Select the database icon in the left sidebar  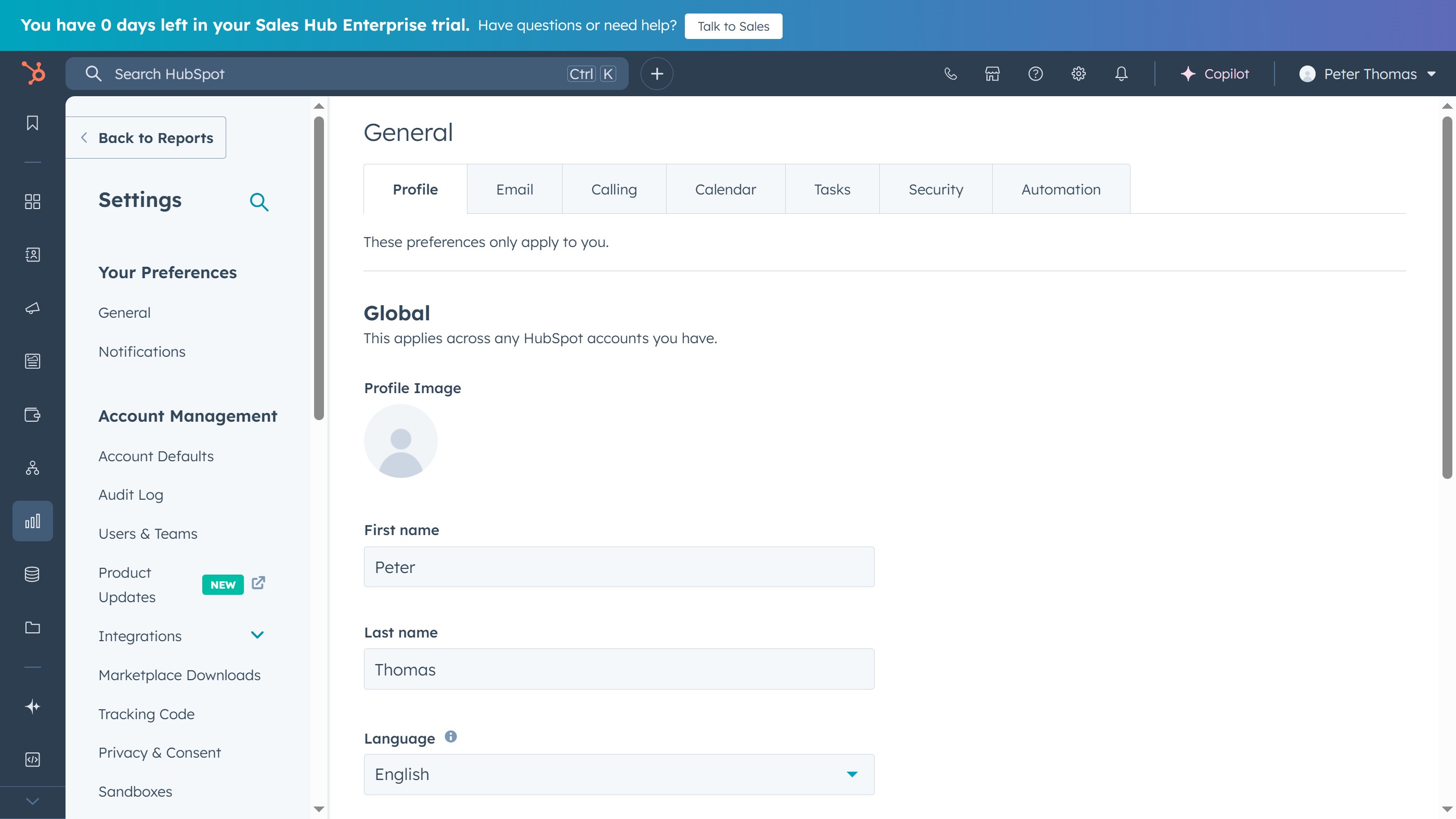click(32, 574)
